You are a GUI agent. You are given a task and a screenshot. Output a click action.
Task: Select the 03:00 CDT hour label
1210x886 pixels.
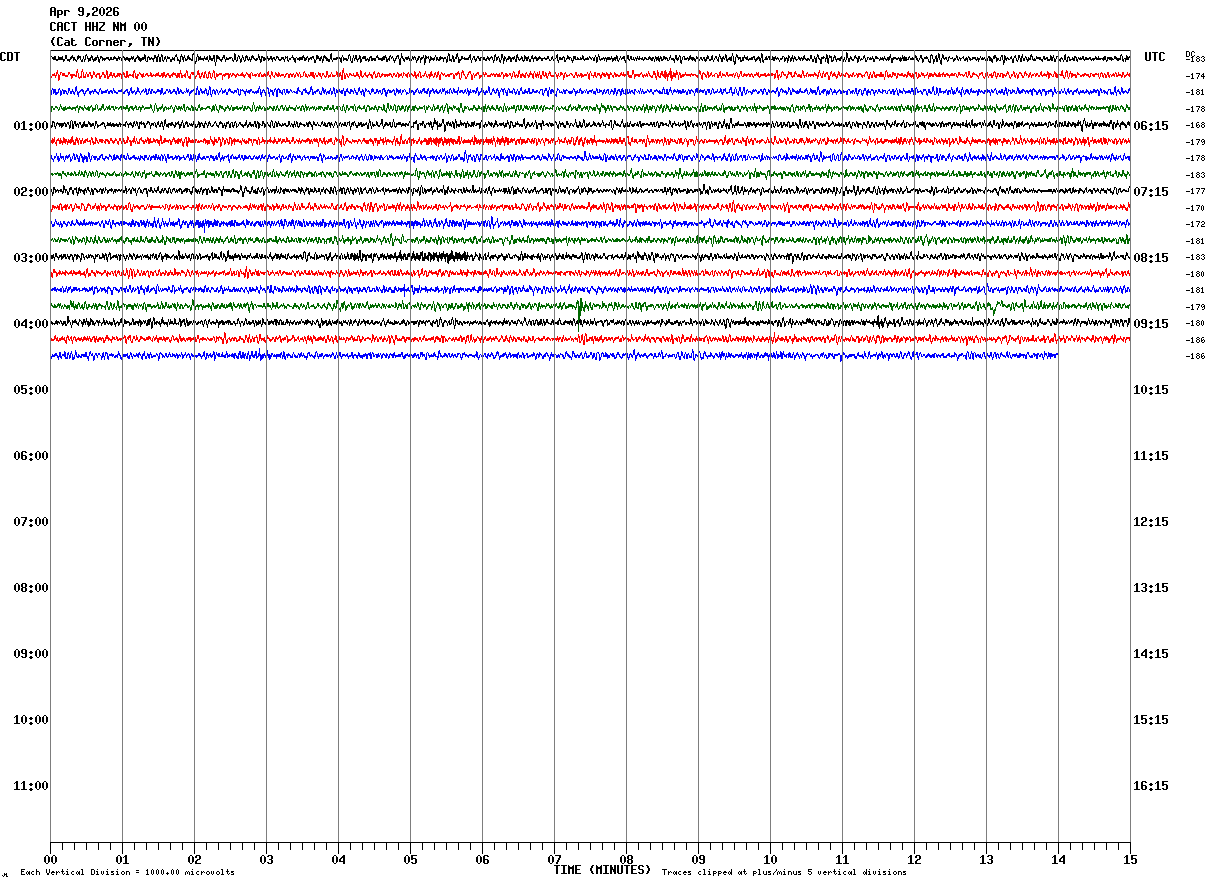(x=31, y=258)
